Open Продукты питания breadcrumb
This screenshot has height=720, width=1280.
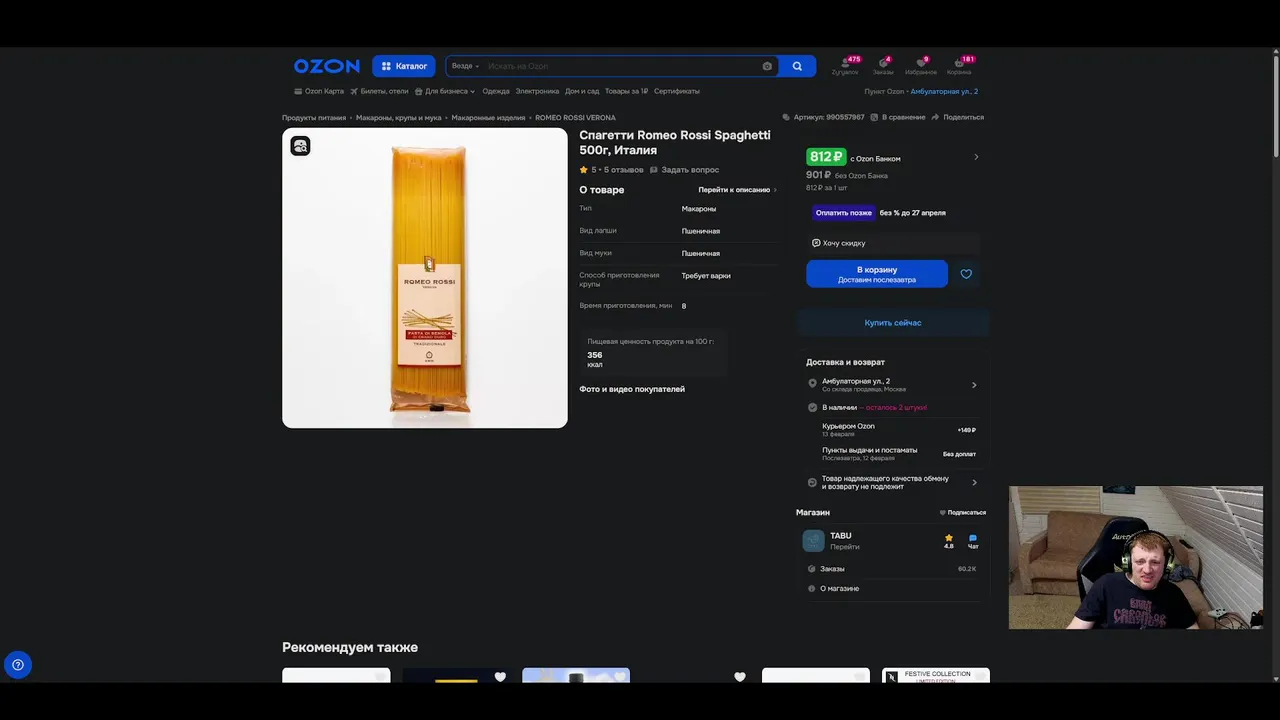[x=314, y=118]
